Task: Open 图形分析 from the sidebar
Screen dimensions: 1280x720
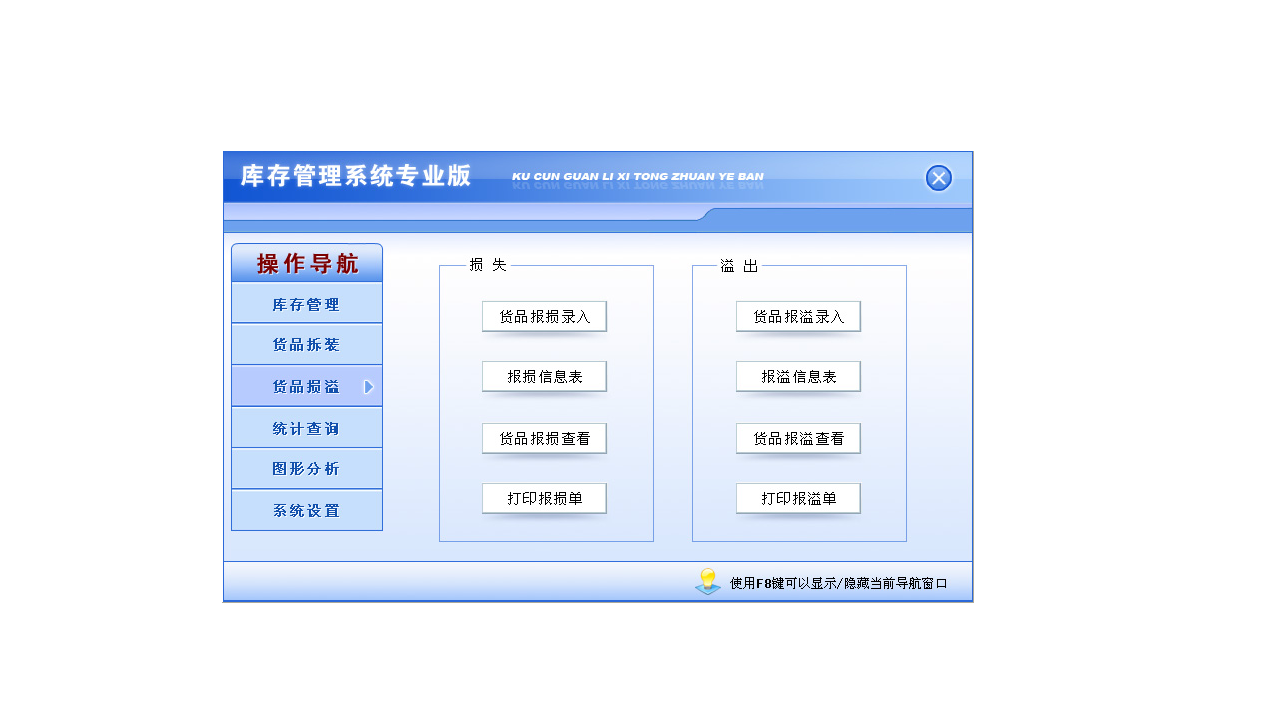Action: 306,468
